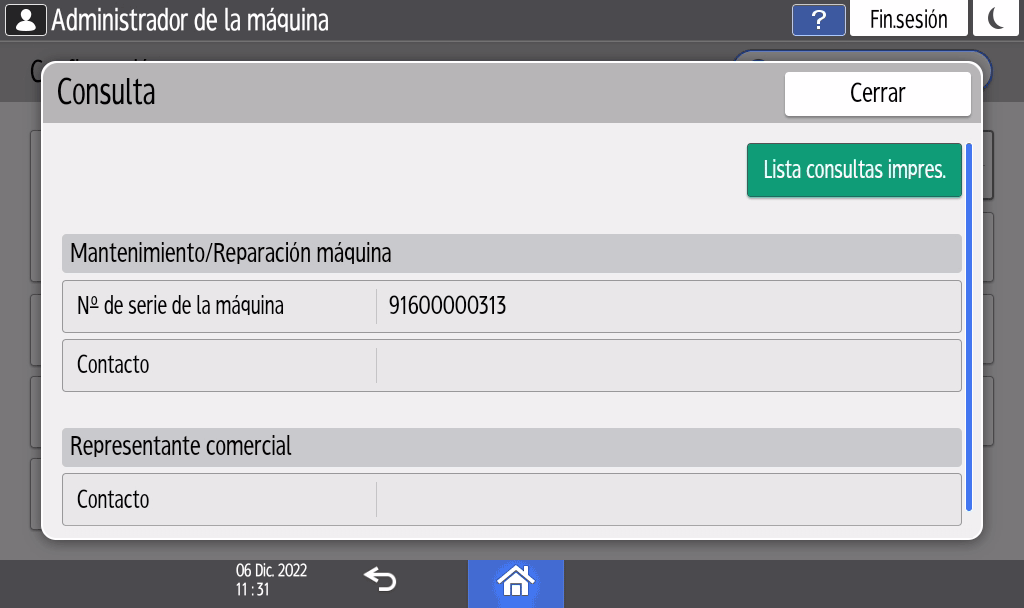Open help with the question mark button
This screenshot has height=608, width=1024.
click(818, 20)
